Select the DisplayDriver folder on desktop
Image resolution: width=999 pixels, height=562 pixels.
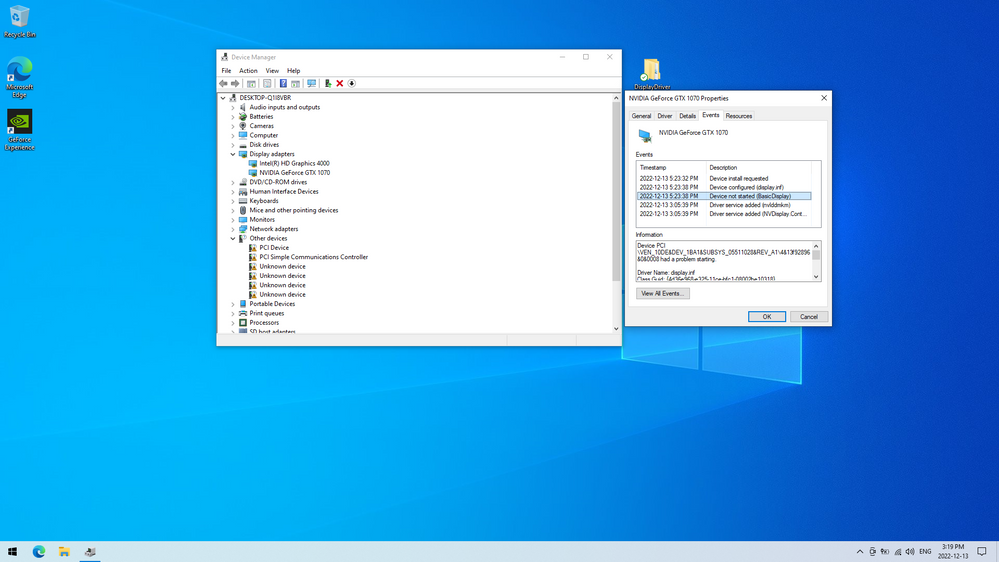tap(652, 73)
